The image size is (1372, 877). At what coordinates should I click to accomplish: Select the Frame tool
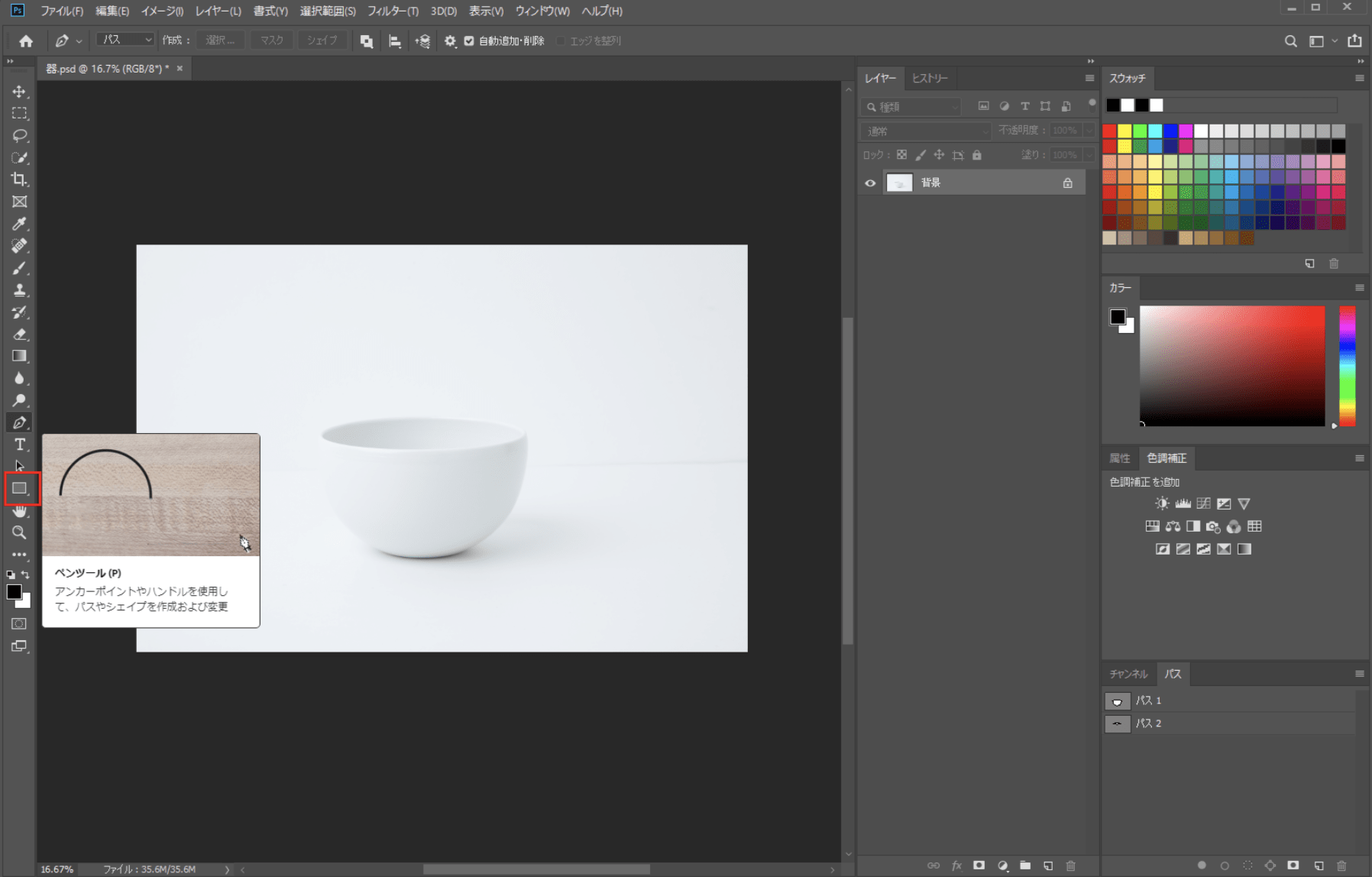(19, 202)
